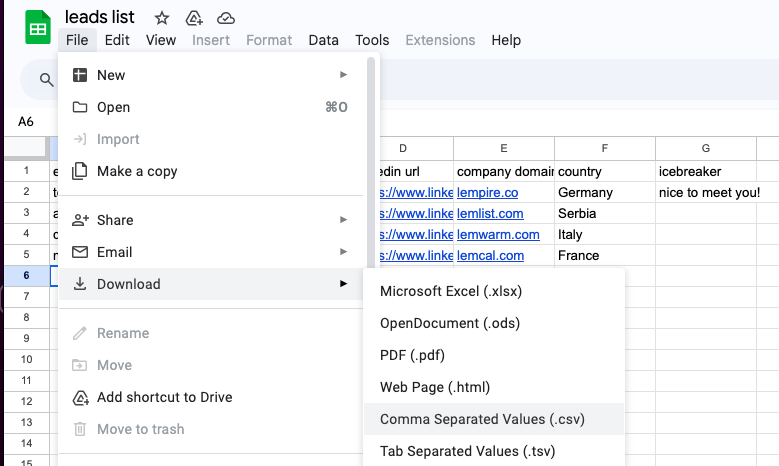Click the Add shortcut to Drive icon
Viewport: 779px width, 466px height.
[80, 397]
